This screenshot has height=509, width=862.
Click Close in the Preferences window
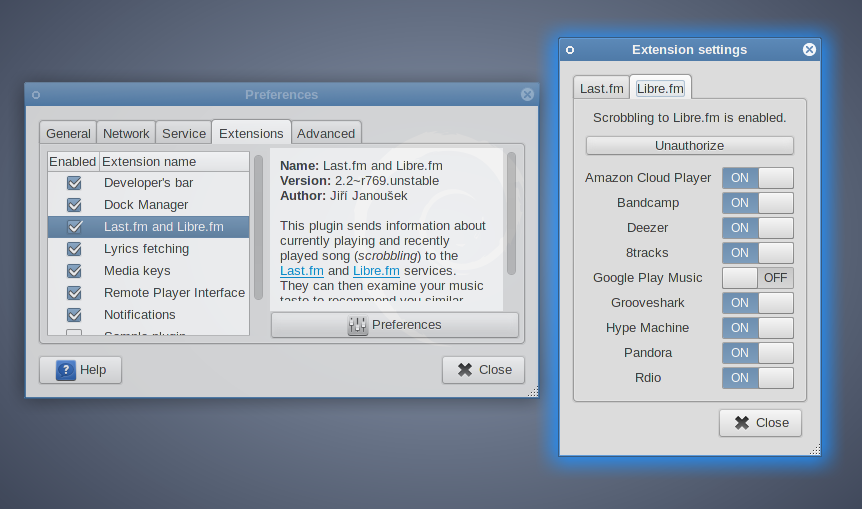(x=483, y=370)
